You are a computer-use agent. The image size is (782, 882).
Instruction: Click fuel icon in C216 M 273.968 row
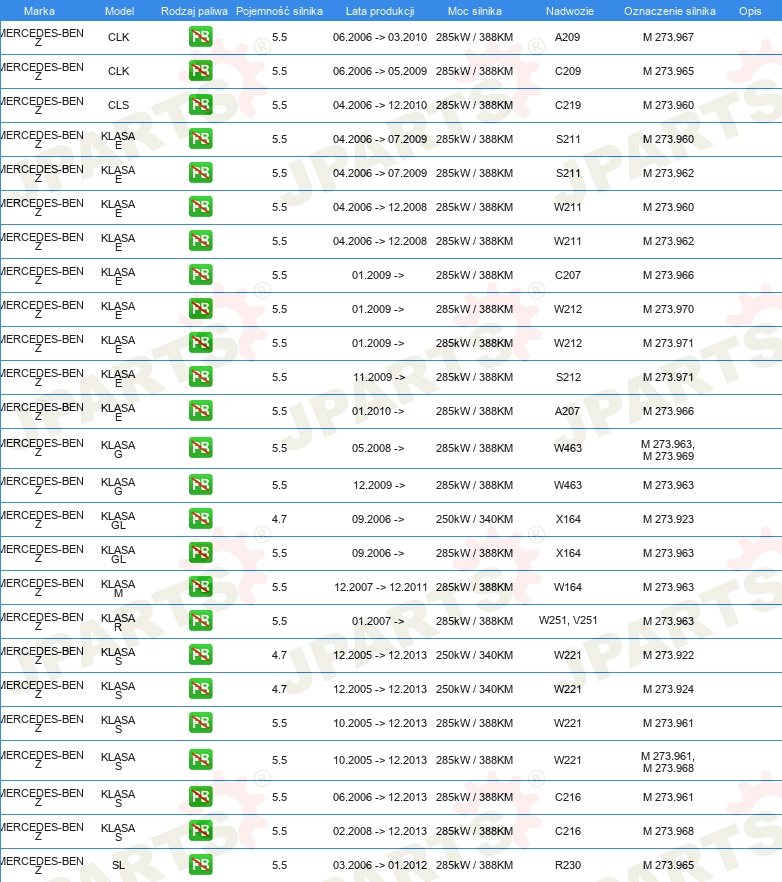pyautogui.click(x=200, y=831)
